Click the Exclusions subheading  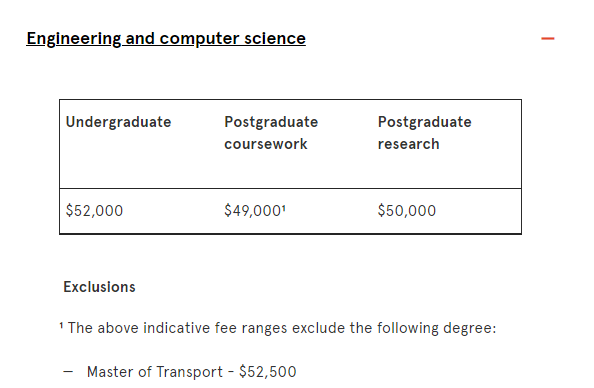pos(99,287)
